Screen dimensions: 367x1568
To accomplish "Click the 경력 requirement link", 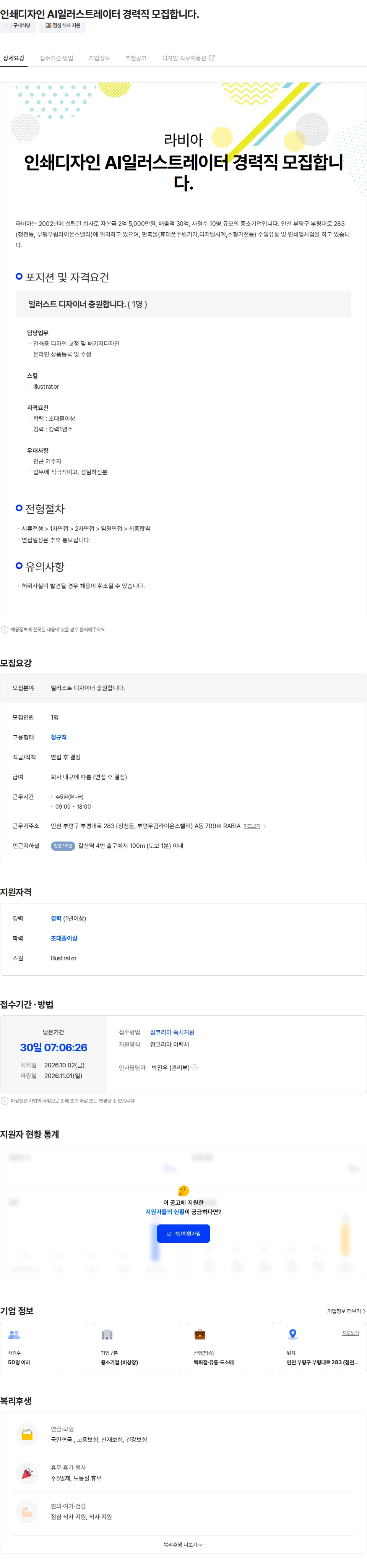I will pos(56,919).
